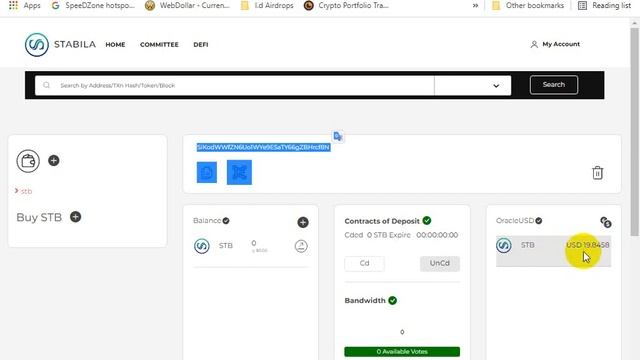Click the OracleUSD verified badge
The width and height of the screenshot is (640, 360).
[539, 220]
